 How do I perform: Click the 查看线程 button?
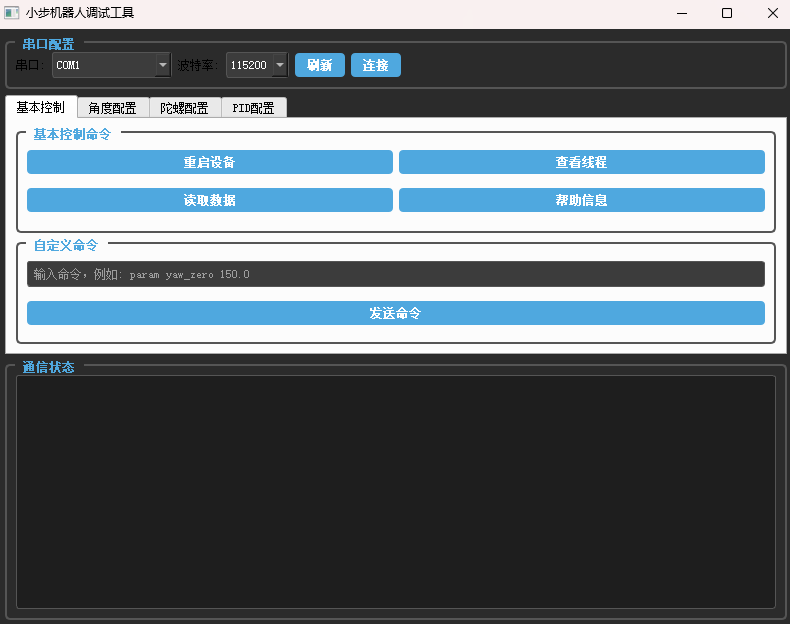581,162
